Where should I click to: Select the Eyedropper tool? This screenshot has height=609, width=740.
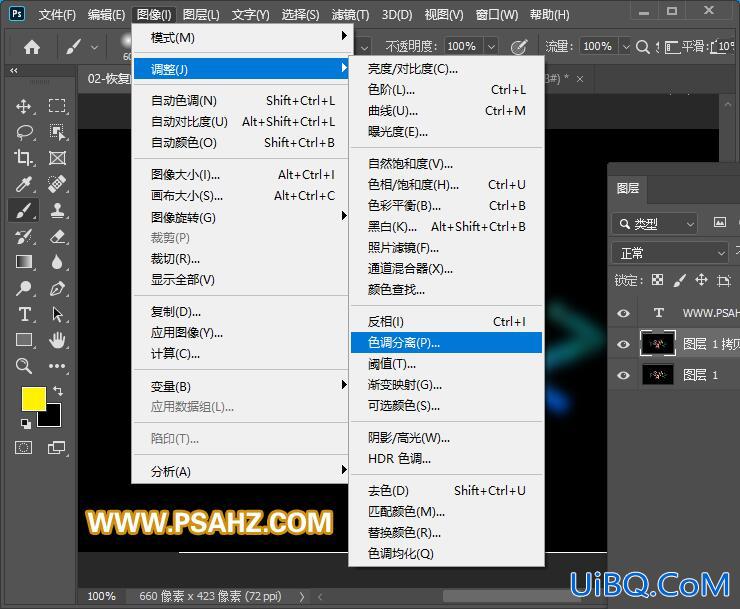(x=24, y=184)
